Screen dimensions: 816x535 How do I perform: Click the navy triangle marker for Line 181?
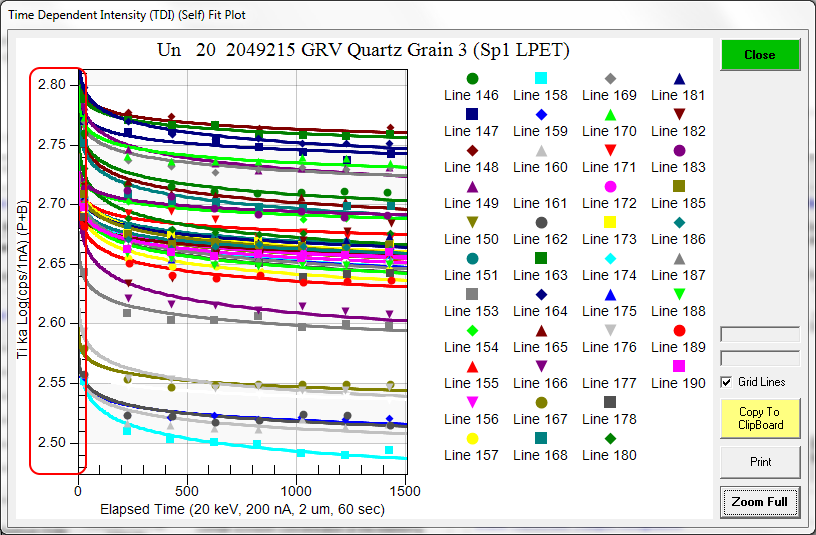click(x=679, y=78)
